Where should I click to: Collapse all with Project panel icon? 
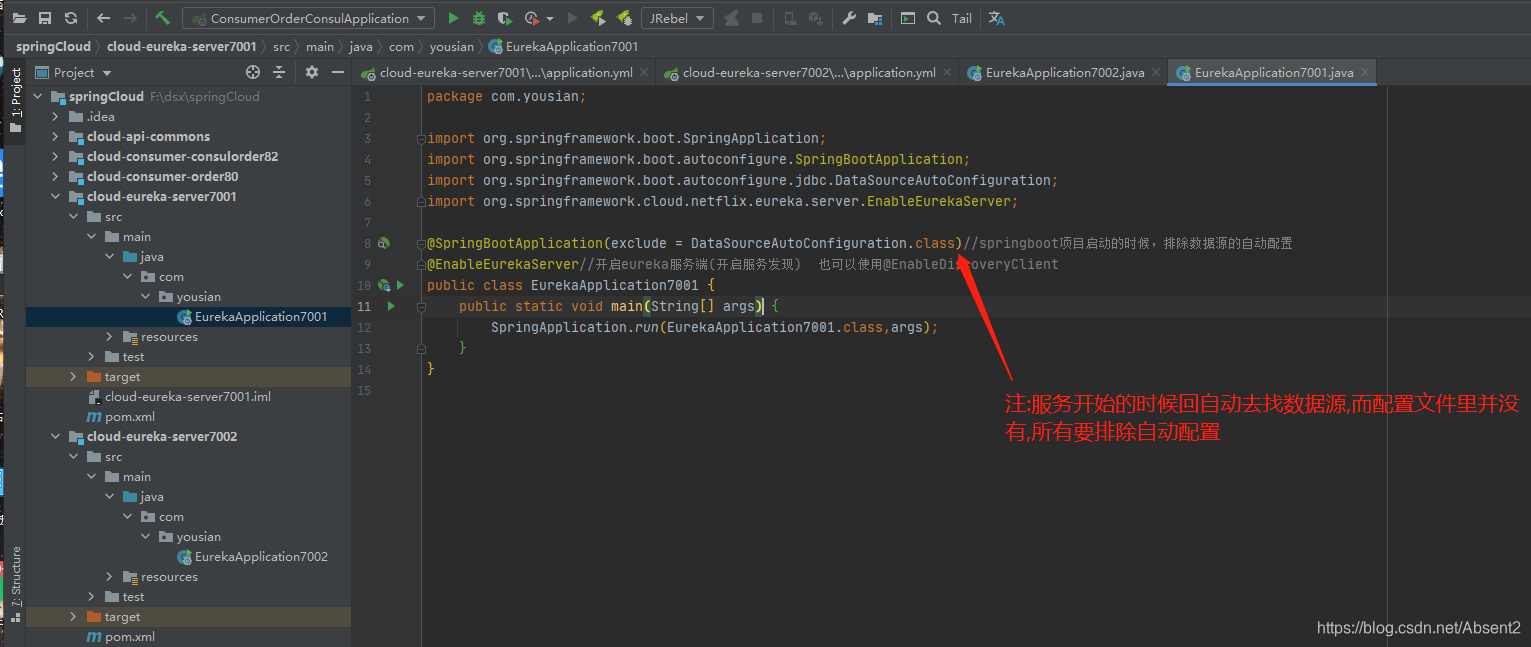279,72
